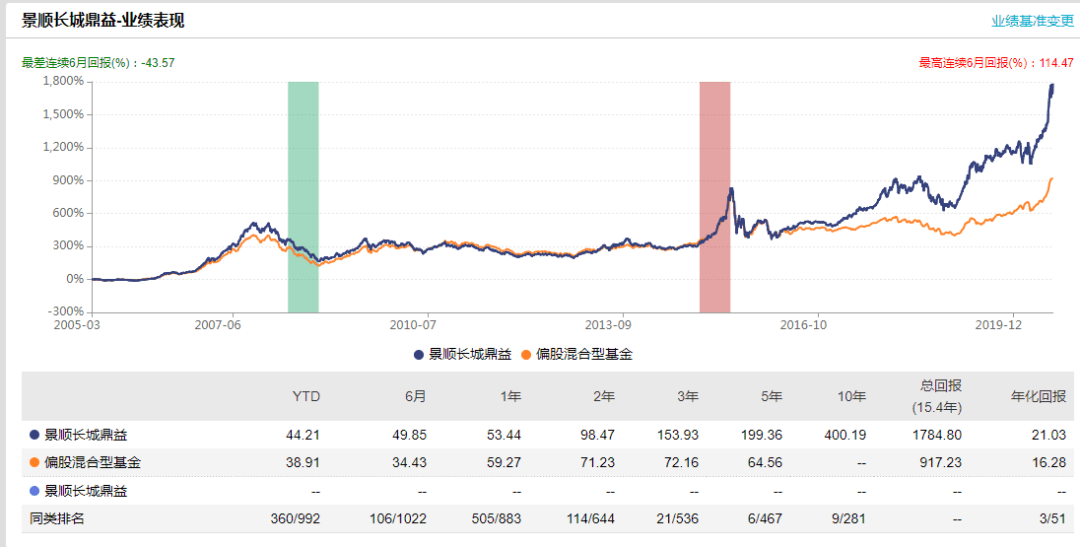The image size is (1080, 547).
Task: Click the benchmark 1-year value 59.27
Action: point(503,462)
